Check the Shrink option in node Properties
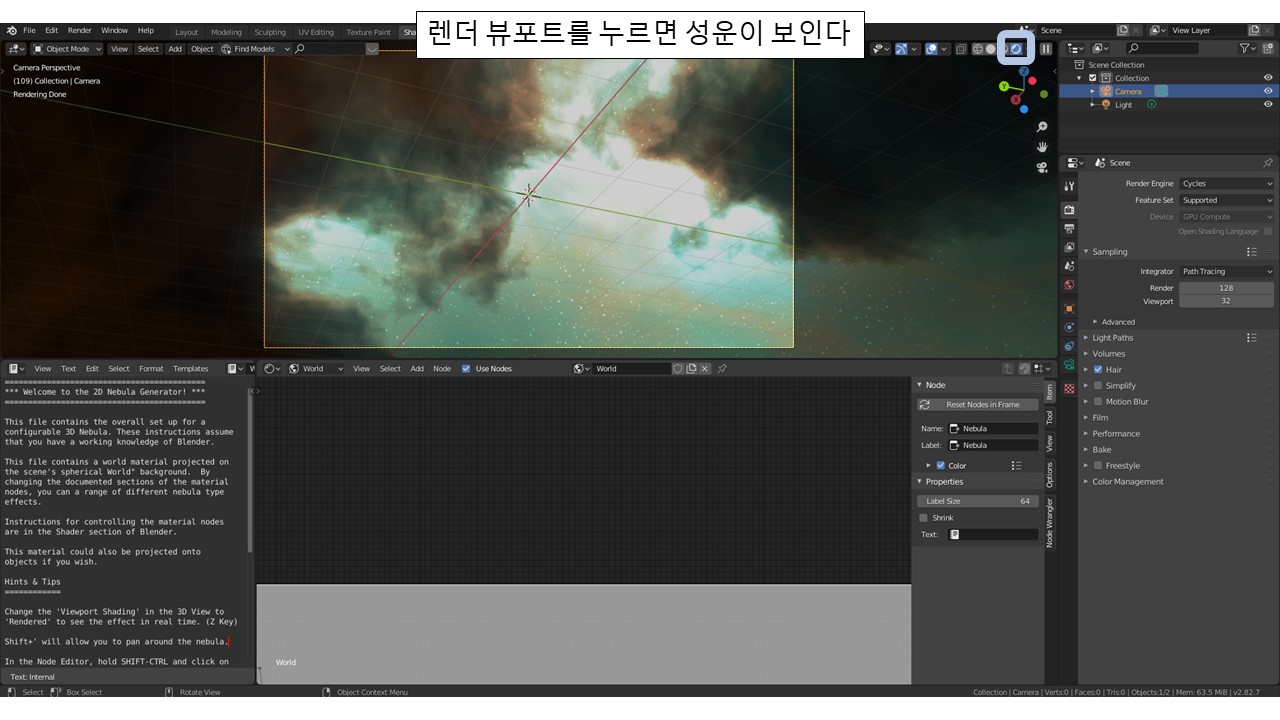The image size is (1280, 720). (x=923, y=517)
